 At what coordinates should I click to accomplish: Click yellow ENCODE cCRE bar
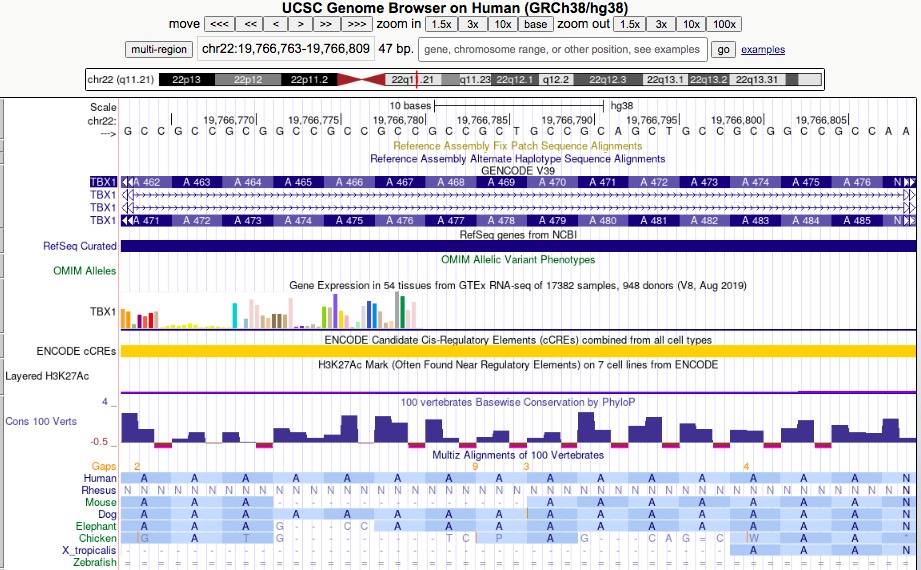(518, 351)
